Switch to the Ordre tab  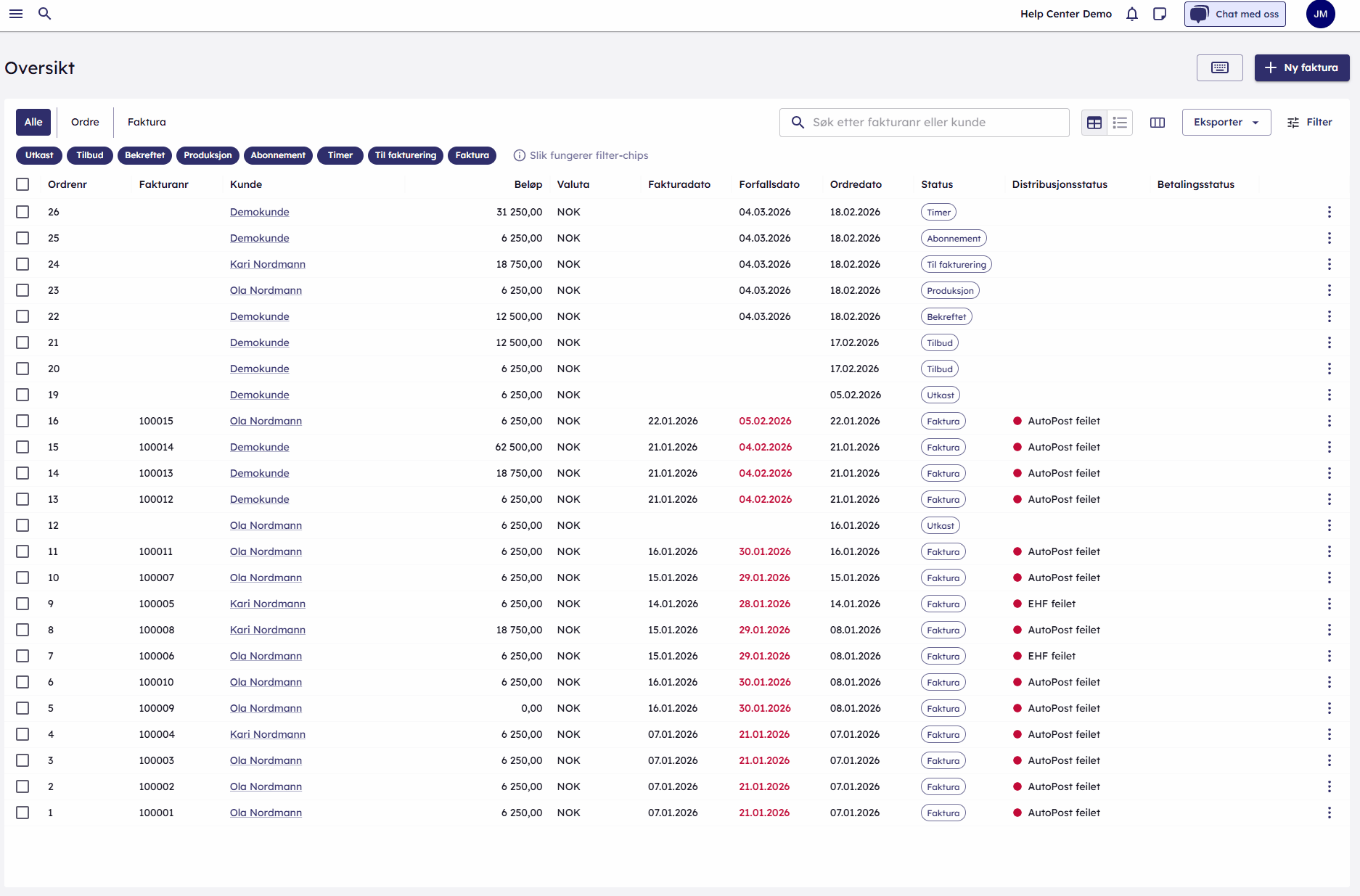coord(85,122)
